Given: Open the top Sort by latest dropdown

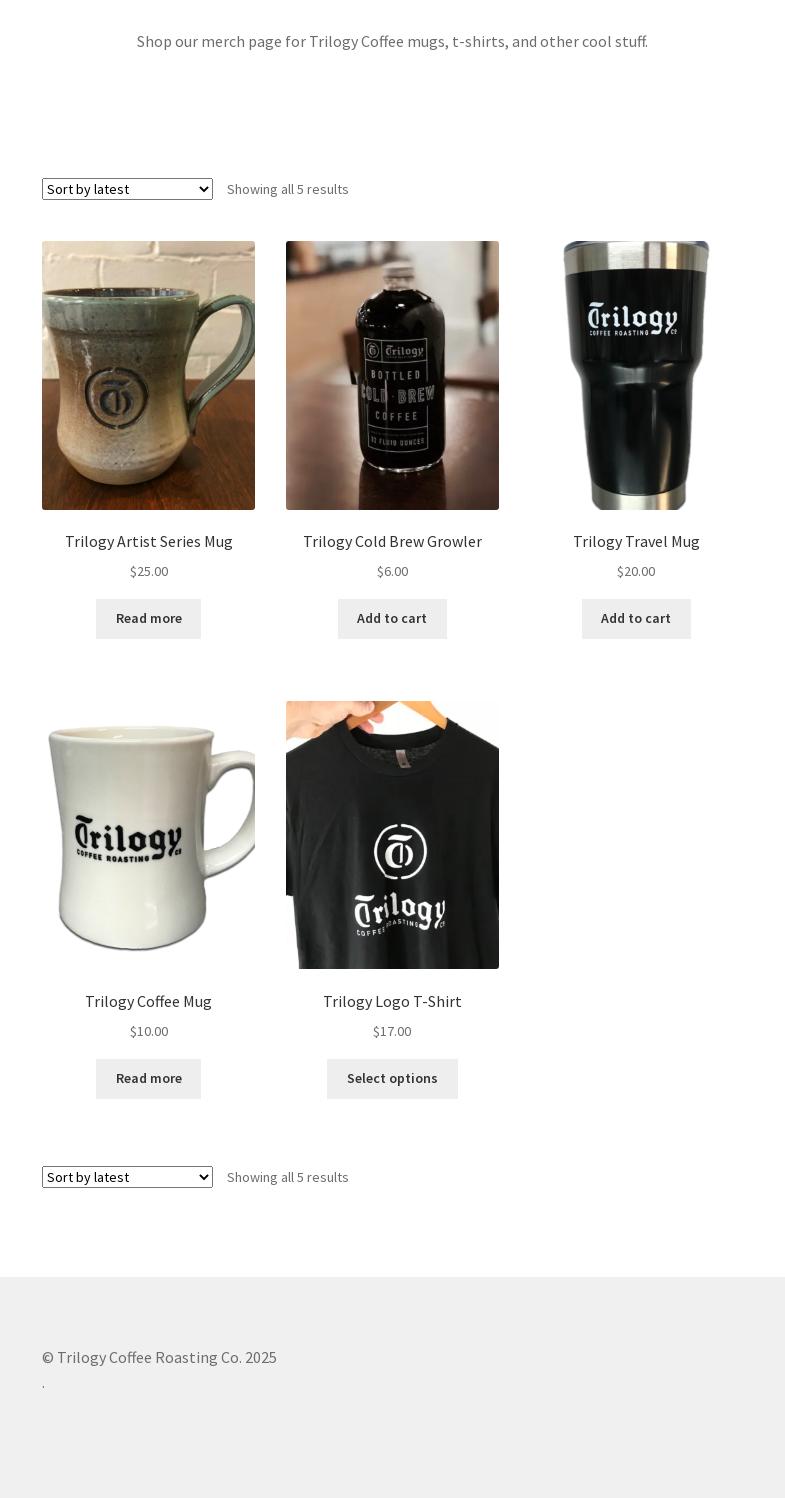Looking at the screenshot, I should (127, 189).
